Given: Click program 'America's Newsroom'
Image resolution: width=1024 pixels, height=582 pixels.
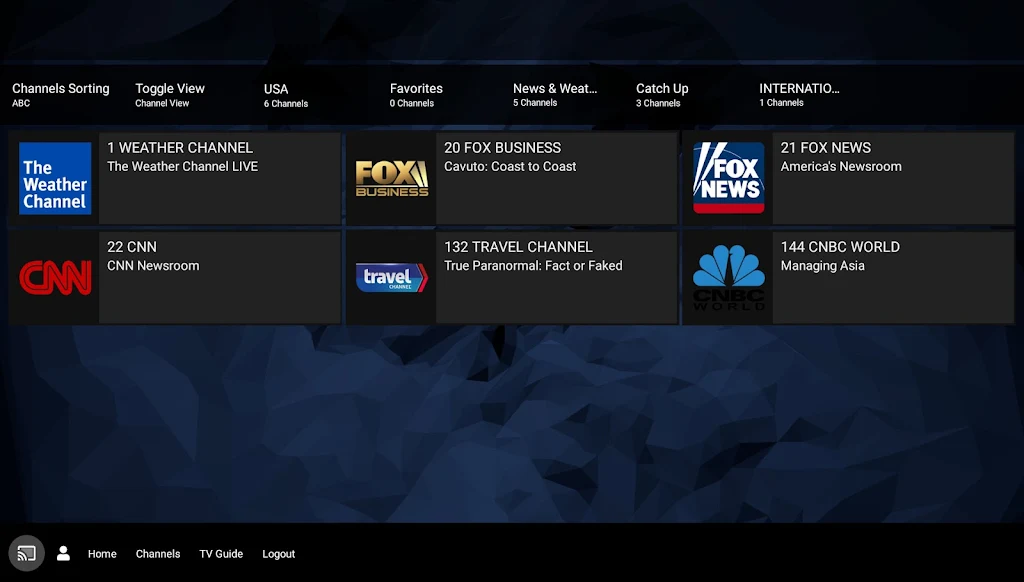Looking at the screenshot, I should tap(840, 167).
